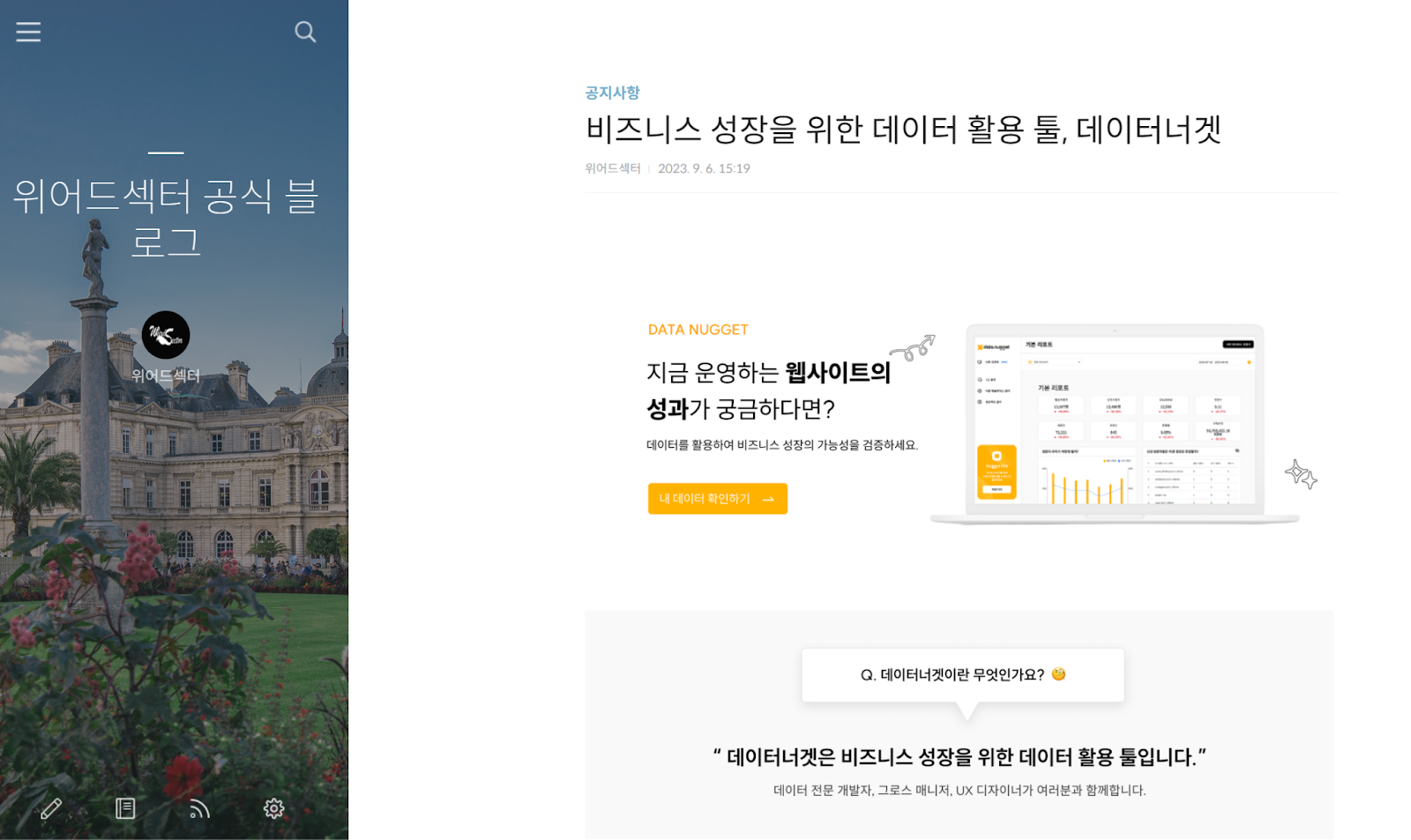Click the DATA NUGGET orange label

coord(698,330)
